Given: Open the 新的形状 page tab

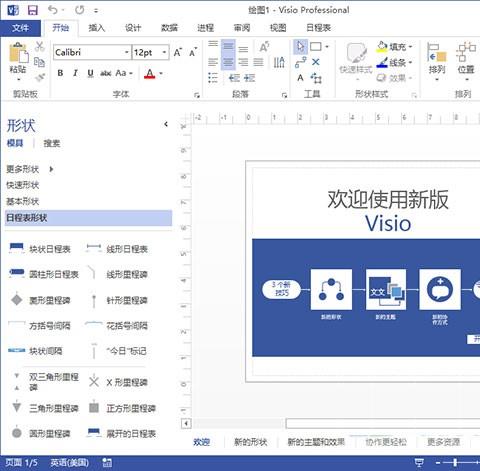Looking at the screenshot, I should point(251,442).
